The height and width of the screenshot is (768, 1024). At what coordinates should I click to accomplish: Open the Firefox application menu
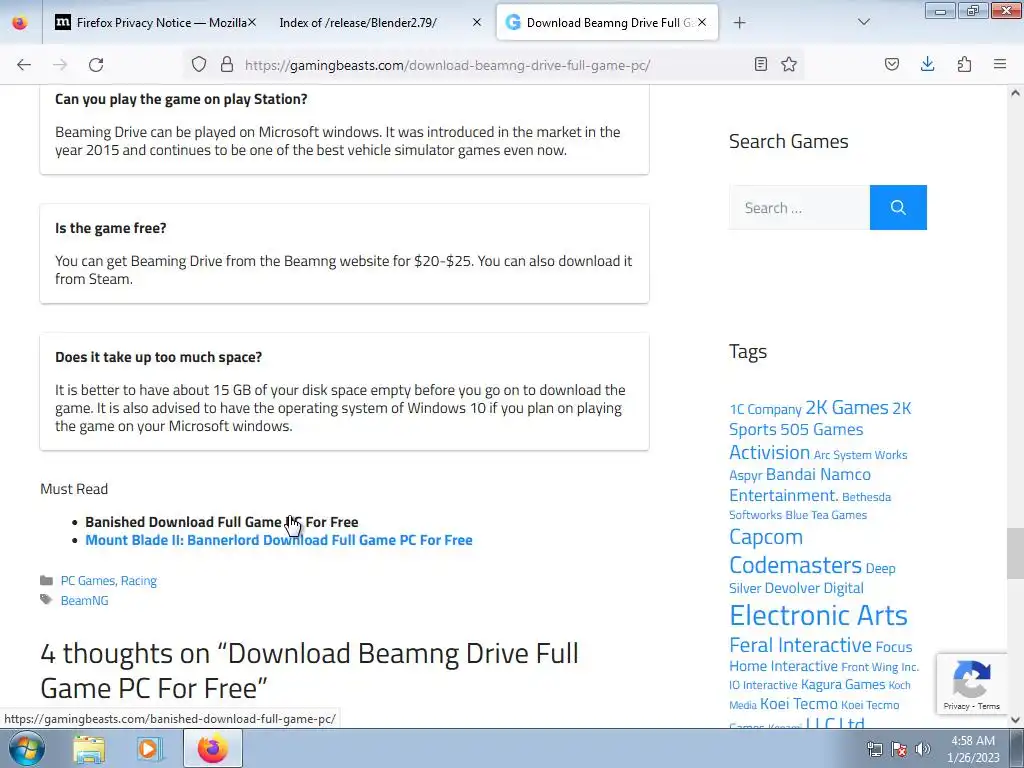(1000, 65)
